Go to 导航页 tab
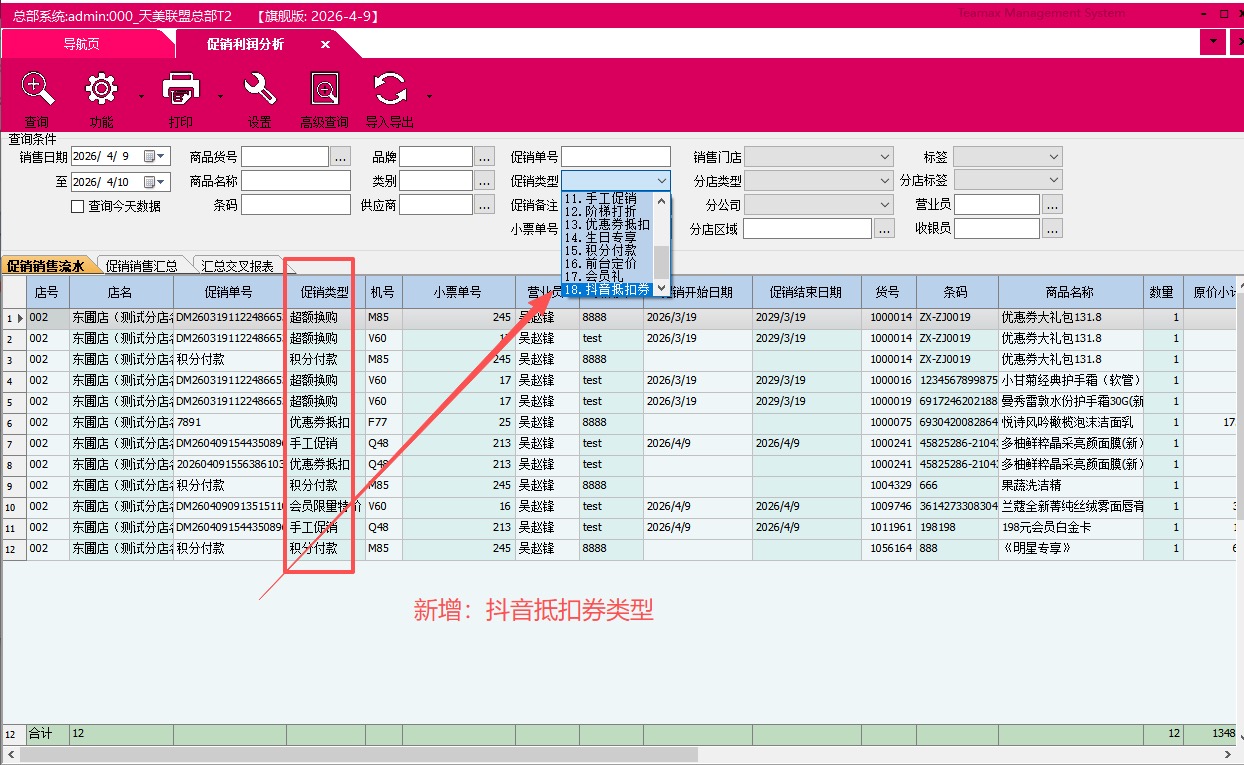The height and width of the screenshot is (765, 1244). point(81,45)
